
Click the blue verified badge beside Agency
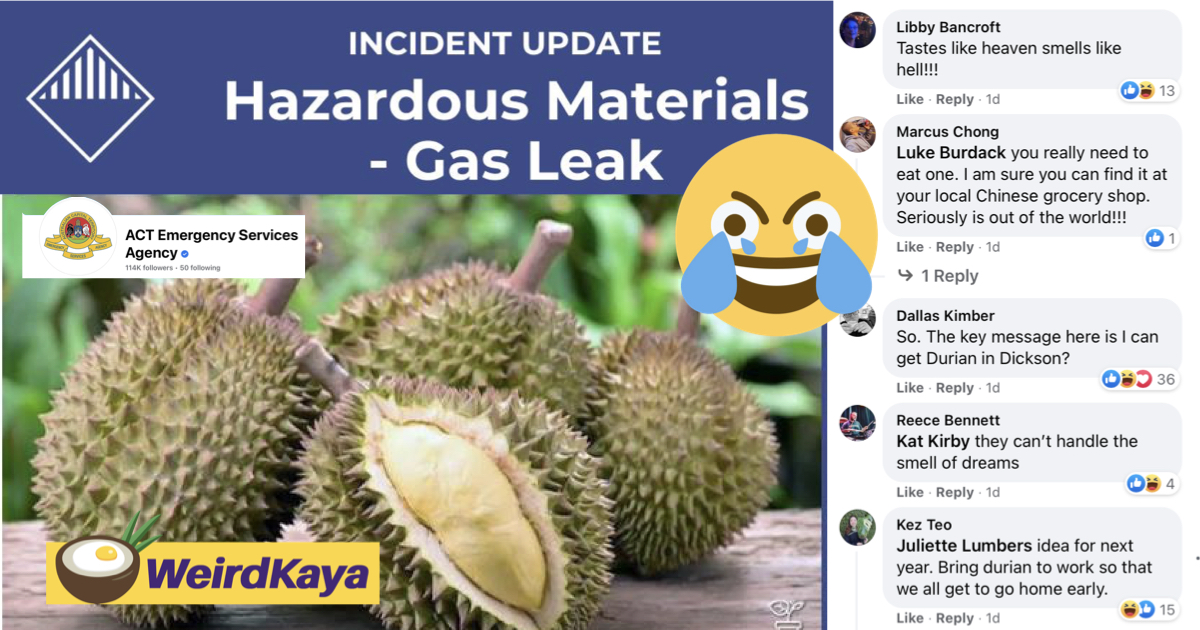click(185, 254)
